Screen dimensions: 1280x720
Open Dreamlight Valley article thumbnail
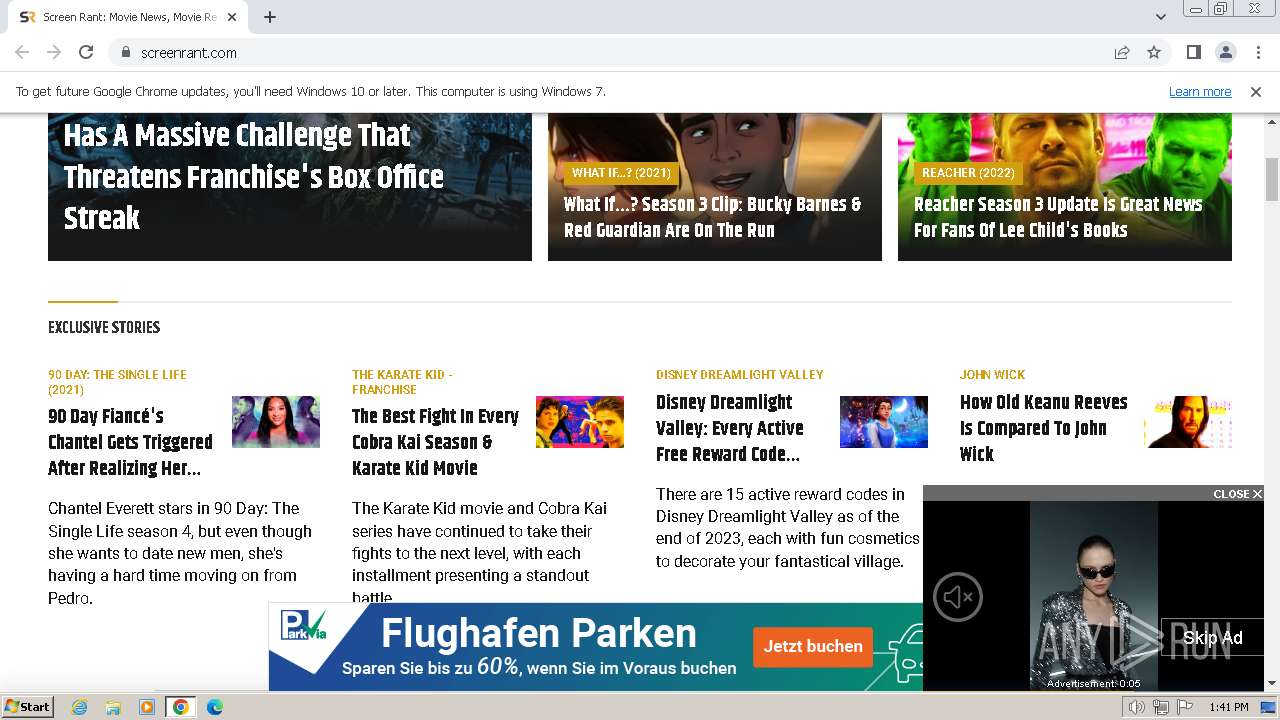tap(884, 422)
